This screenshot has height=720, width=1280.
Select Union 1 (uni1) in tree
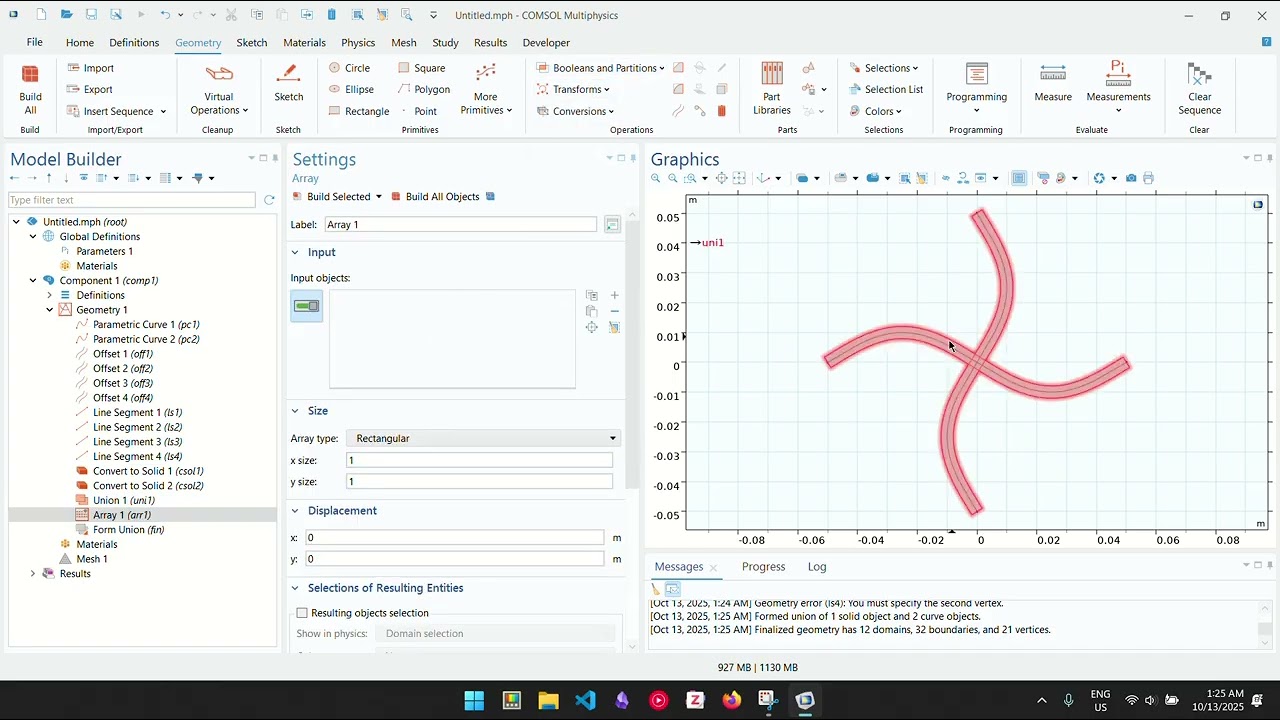(x=124, y=500)
